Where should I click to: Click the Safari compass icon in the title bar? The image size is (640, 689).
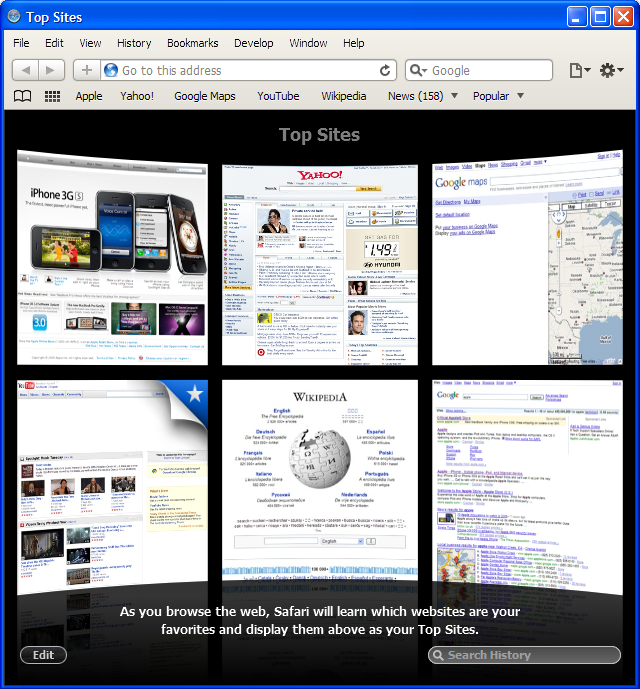[14, 16]
